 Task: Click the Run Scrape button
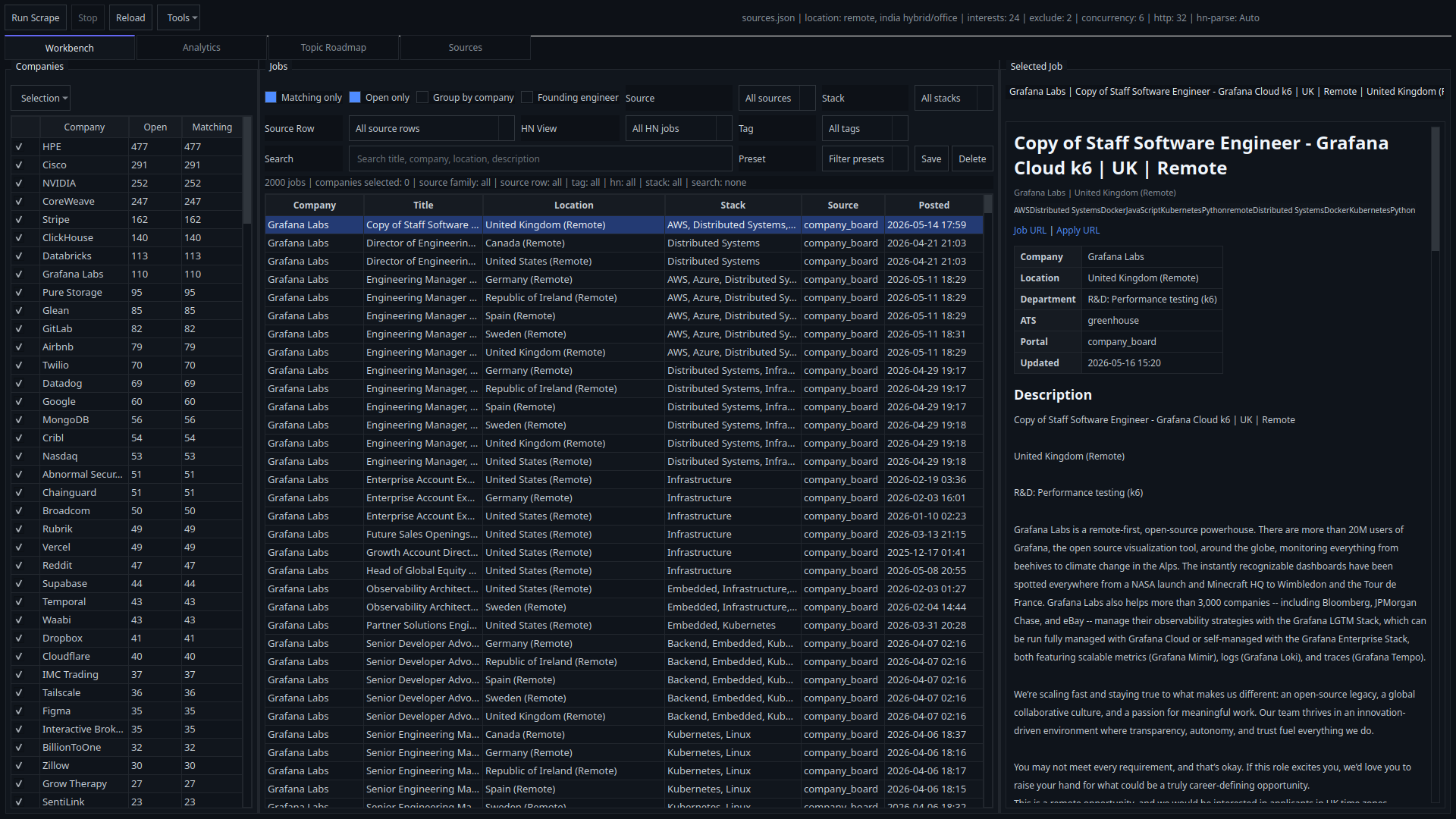(36, 17)
